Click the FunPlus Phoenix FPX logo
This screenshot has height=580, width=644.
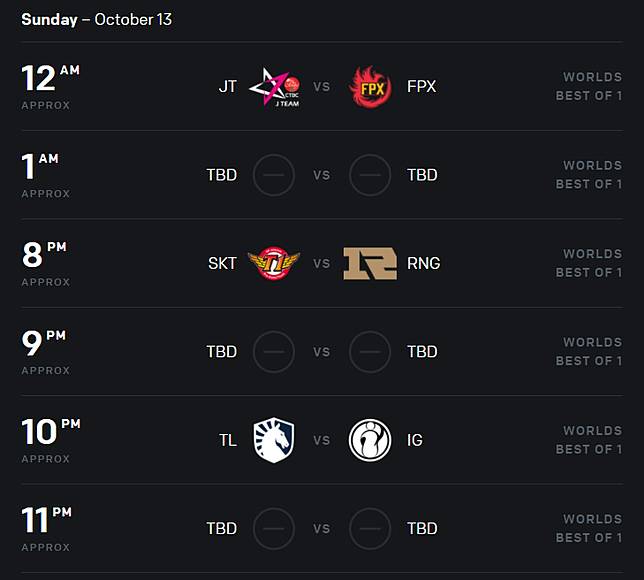click(370, 87)
